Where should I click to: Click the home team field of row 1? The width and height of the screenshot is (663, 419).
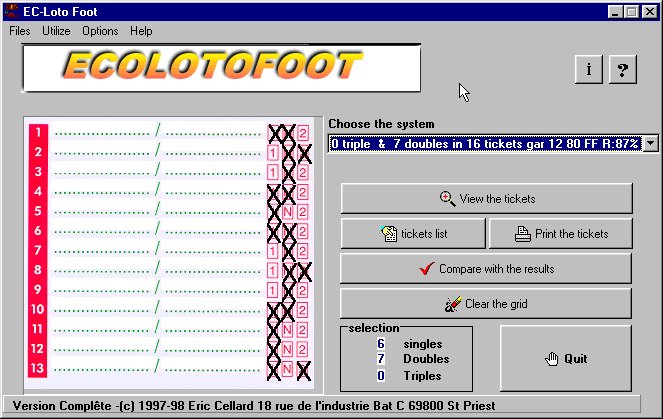point(102,133)
